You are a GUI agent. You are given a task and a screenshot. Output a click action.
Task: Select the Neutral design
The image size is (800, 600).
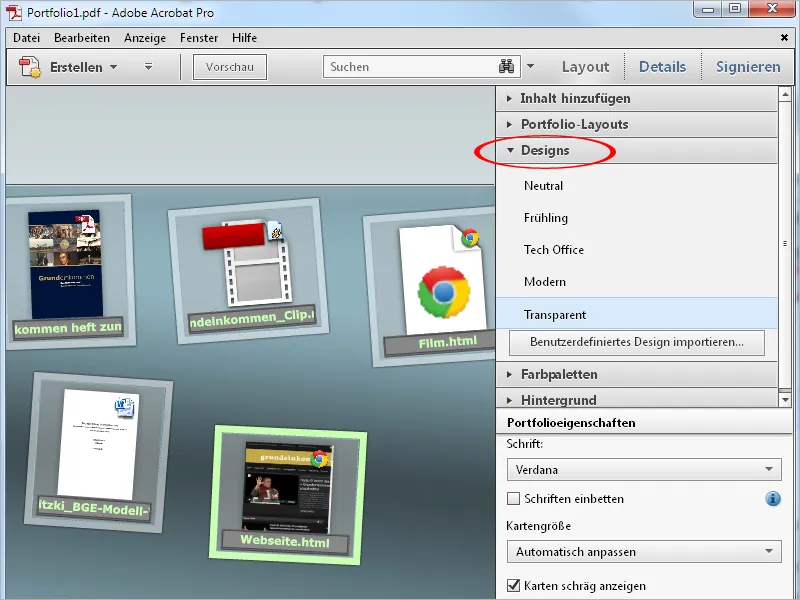(636, 186)
